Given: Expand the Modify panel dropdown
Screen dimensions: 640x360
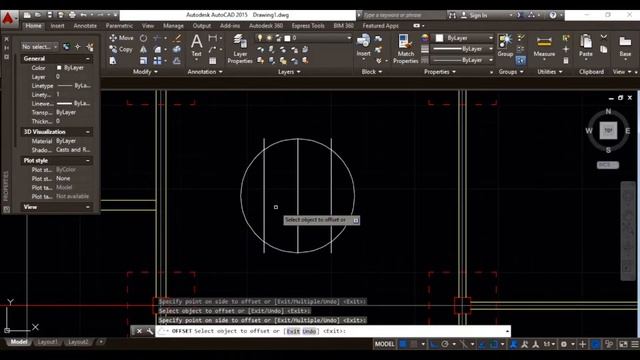Looking at the screenshot, I should pyautogui.click(x=145, y=72).
